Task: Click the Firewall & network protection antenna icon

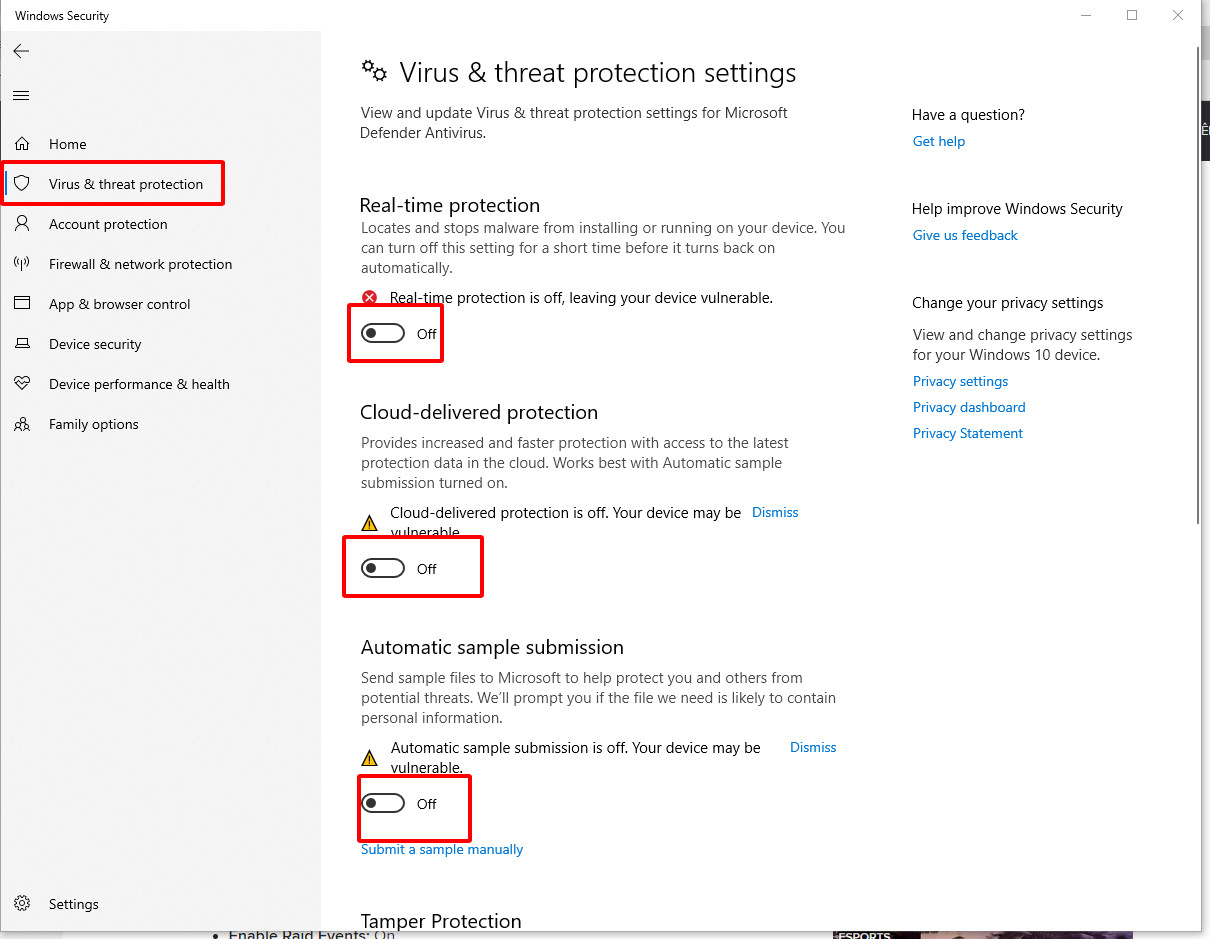Action: pos(22,264)
